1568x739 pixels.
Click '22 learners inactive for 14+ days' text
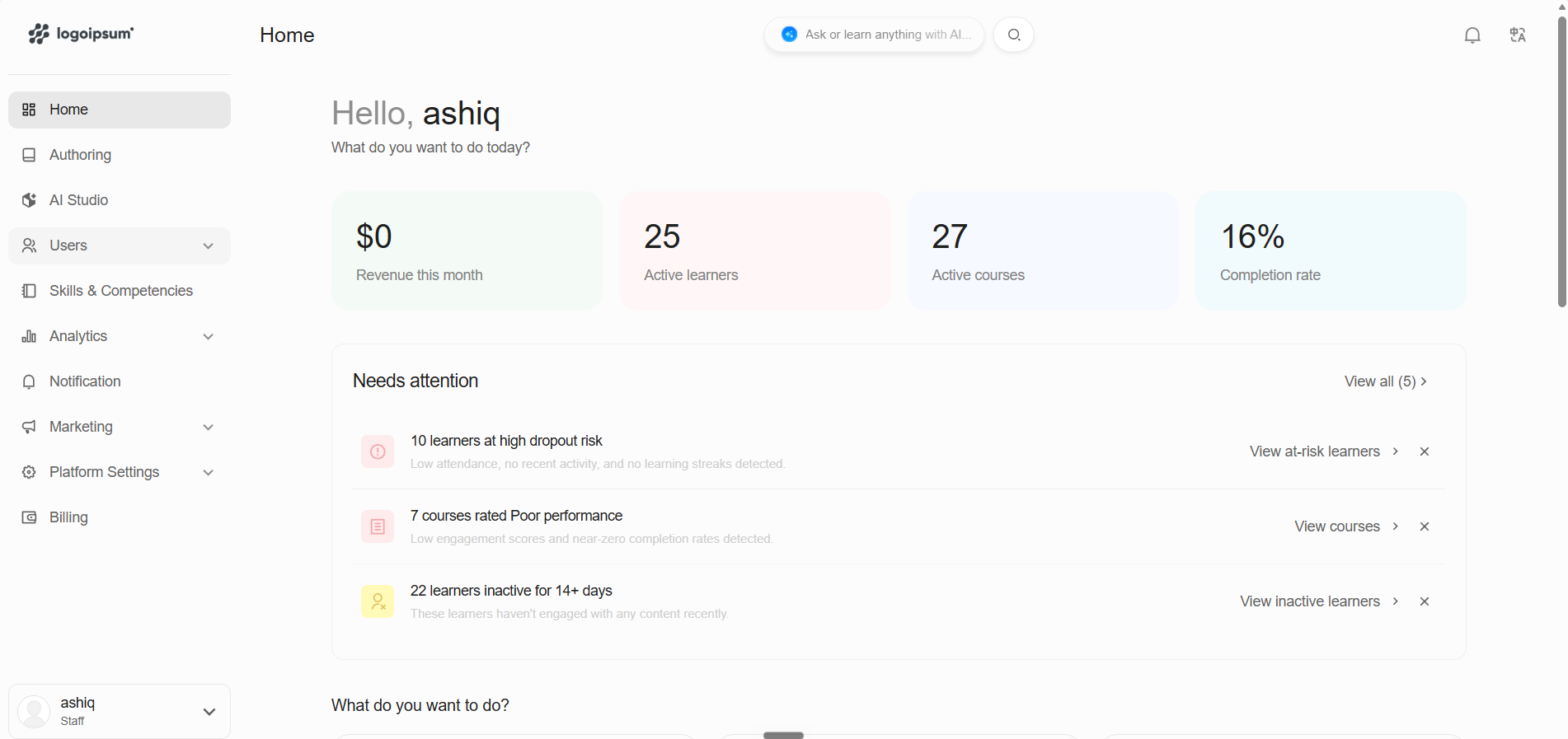511,591
